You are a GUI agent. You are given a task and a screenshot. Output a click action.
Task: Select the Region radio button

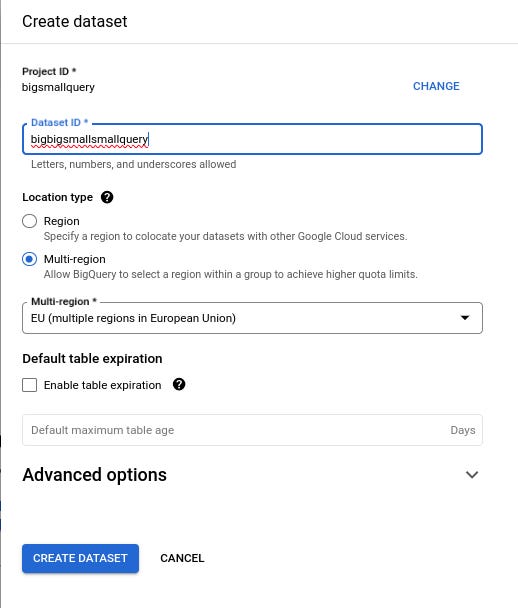pyautogui.click(x=29, y=221)
